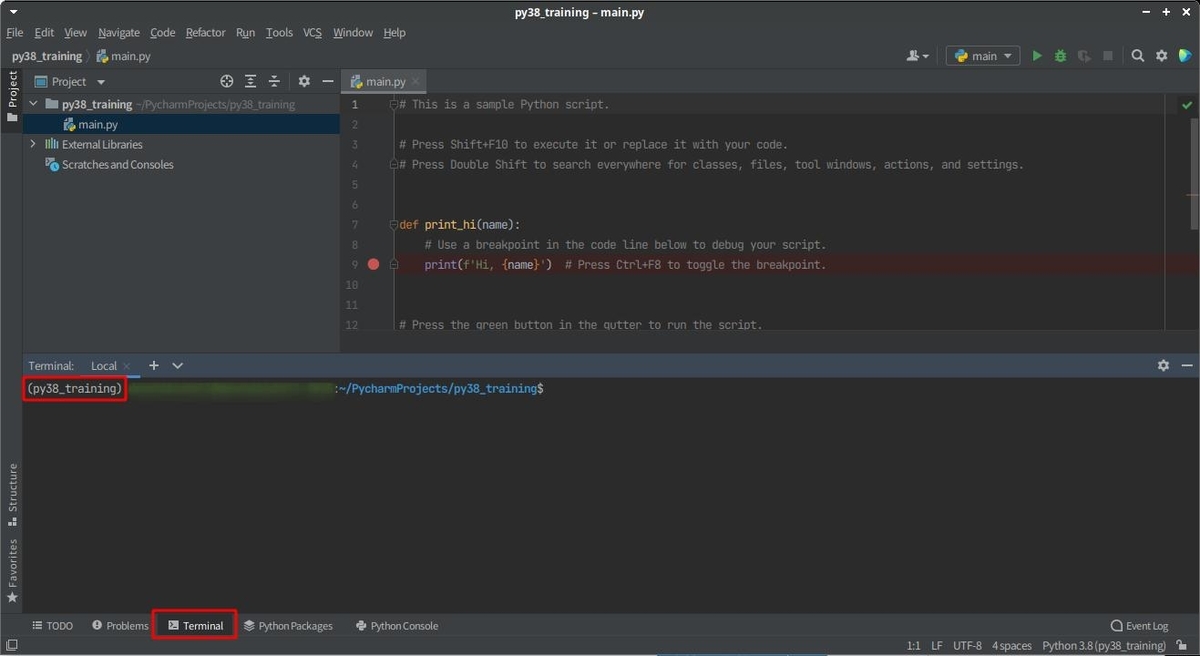Toggle the breakpoint on line 9
This screenshot has width=1200, height=656.
pyautogui.click(x=374, y=265)
